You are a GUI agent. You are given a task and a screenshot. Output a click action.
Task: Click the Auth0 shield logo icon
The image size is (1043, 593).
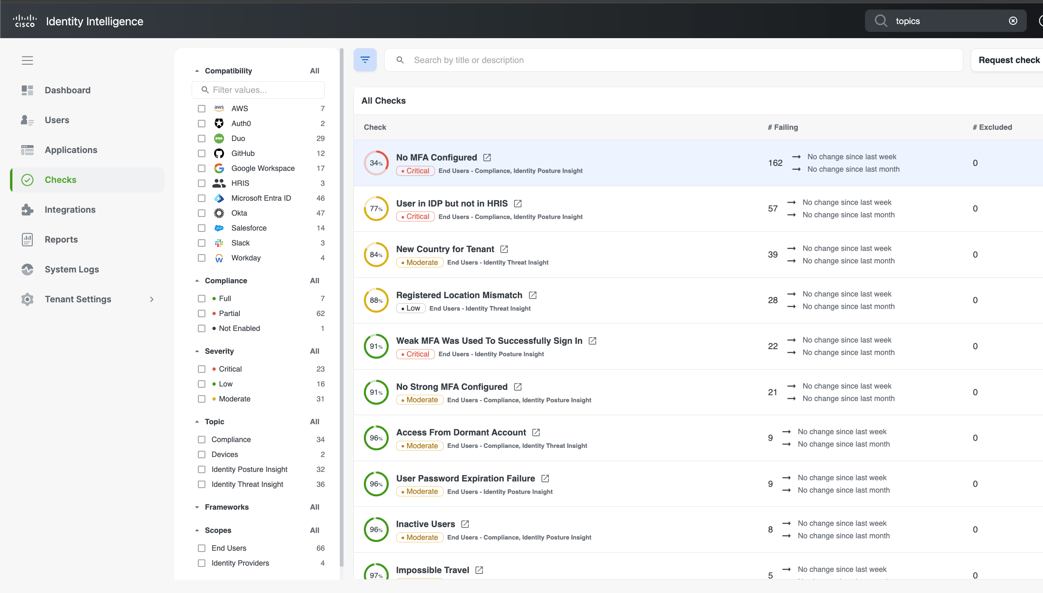click(x=219, y=123)
